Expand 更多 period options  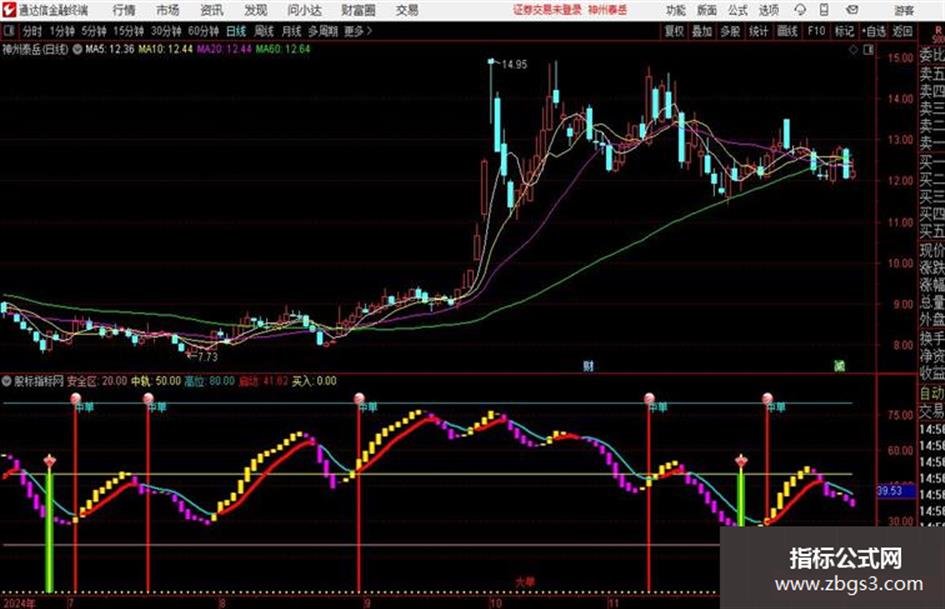coord(358,31)
